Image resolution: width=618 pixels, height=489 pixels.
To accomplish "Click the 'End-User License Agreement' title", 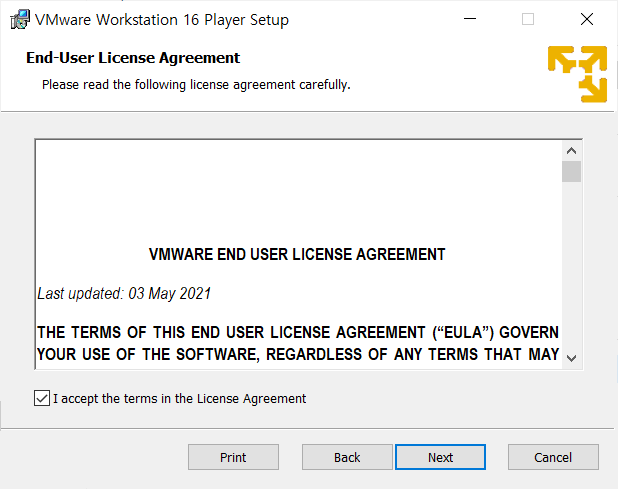I will point(133,58).
